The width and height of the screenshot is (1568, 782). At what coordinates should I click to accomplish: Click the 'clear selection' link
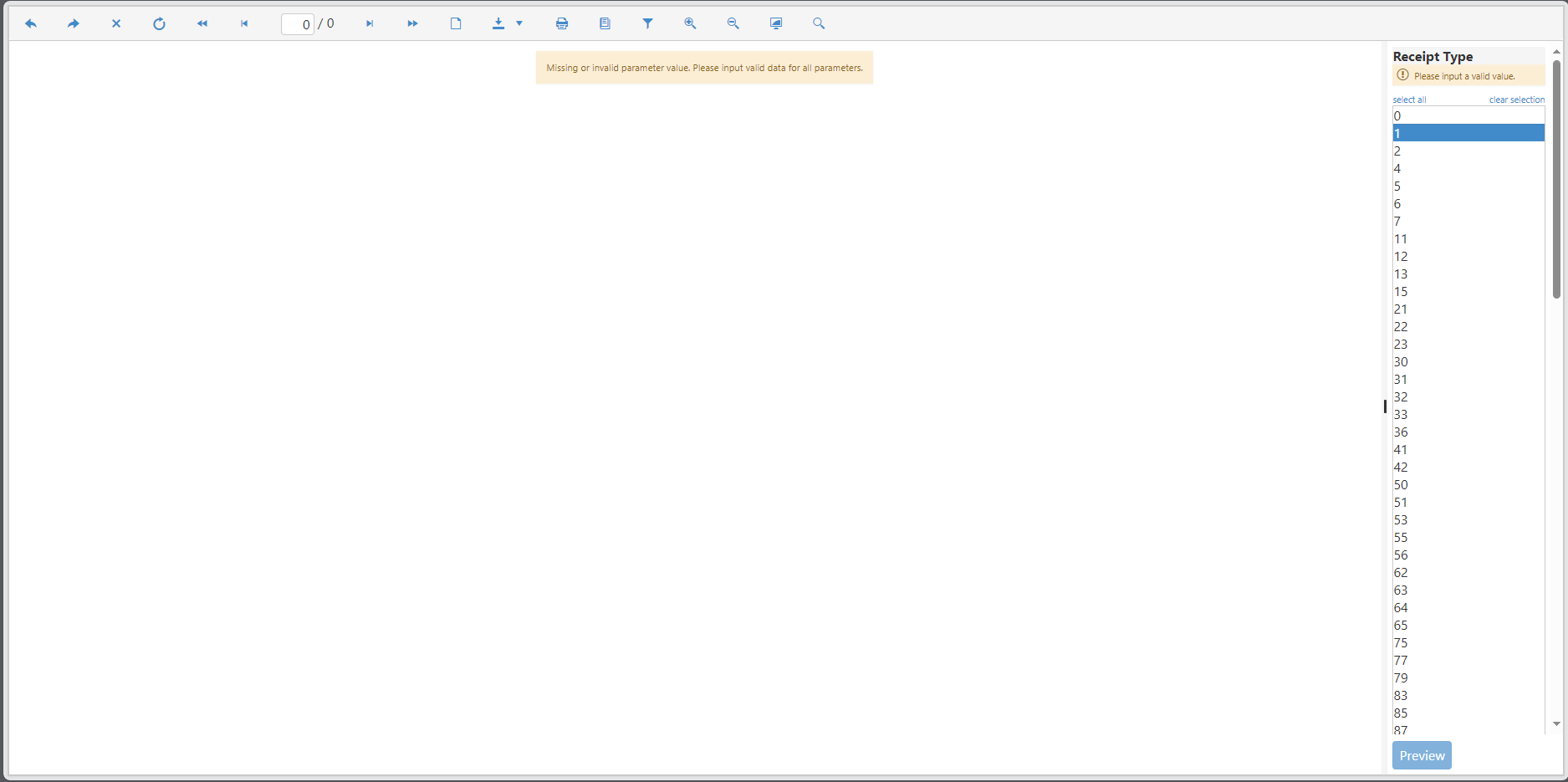1516,100
